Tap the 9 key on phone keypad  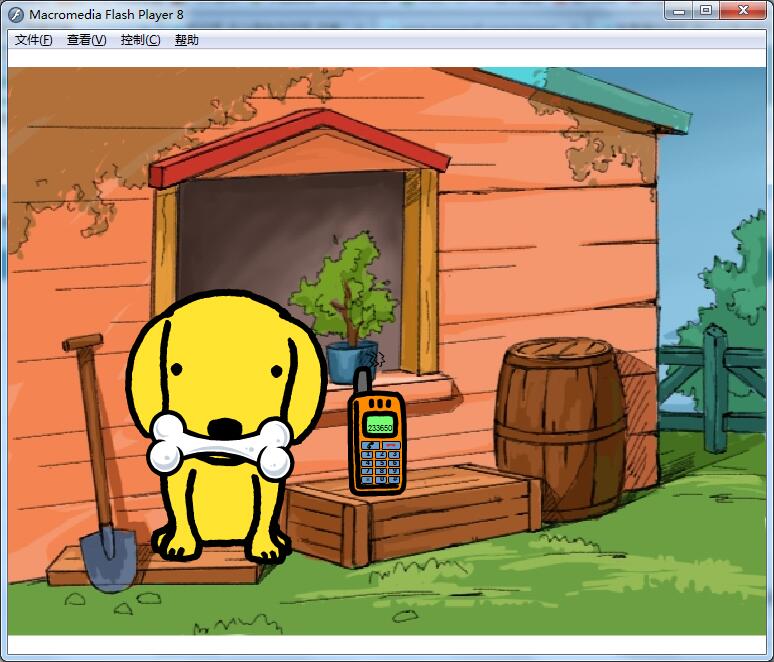point(394,471)
